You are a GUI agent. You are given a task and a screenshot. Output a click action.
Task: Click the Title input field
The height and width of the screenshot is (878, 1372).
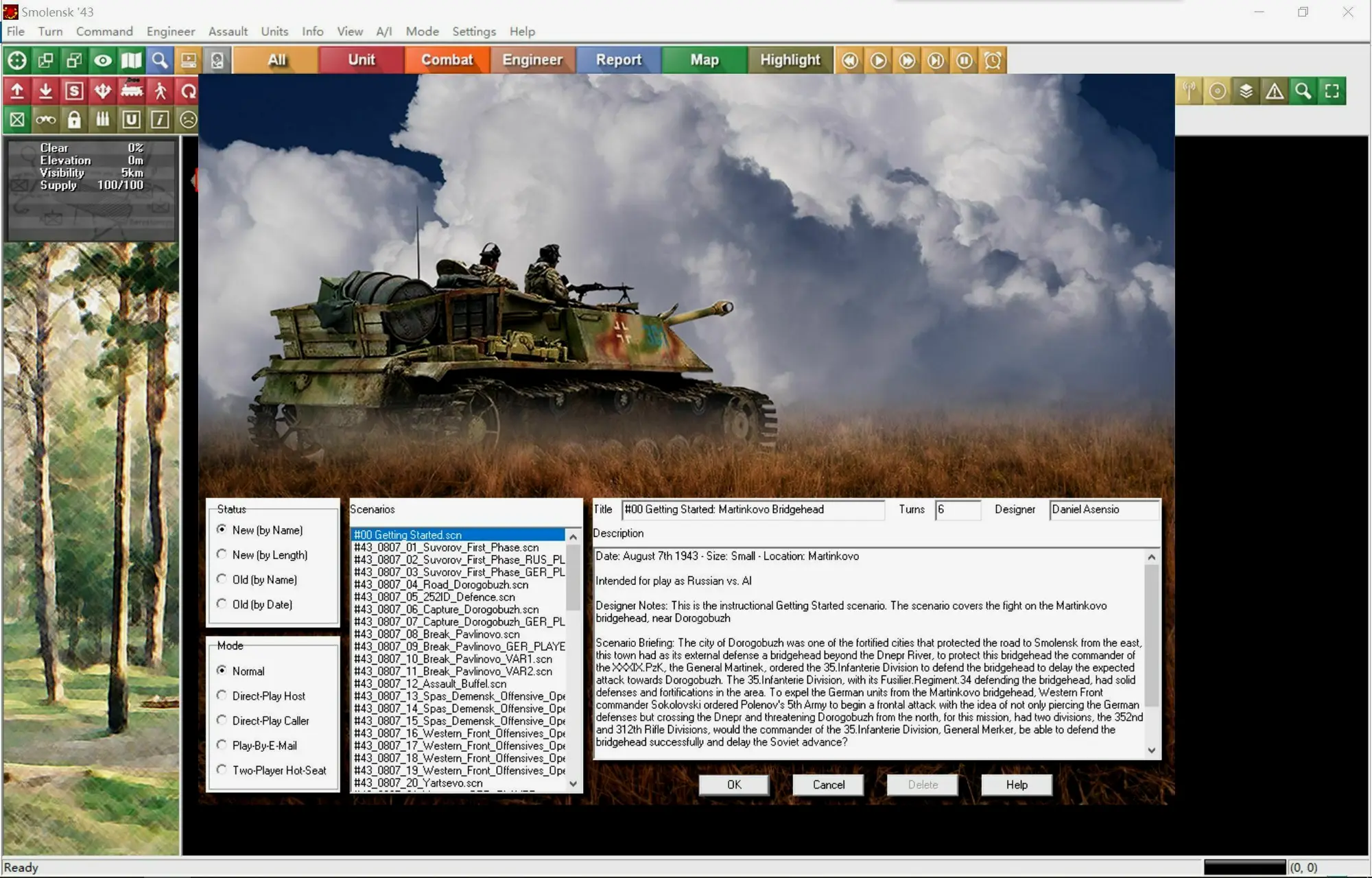coord(753,510)
